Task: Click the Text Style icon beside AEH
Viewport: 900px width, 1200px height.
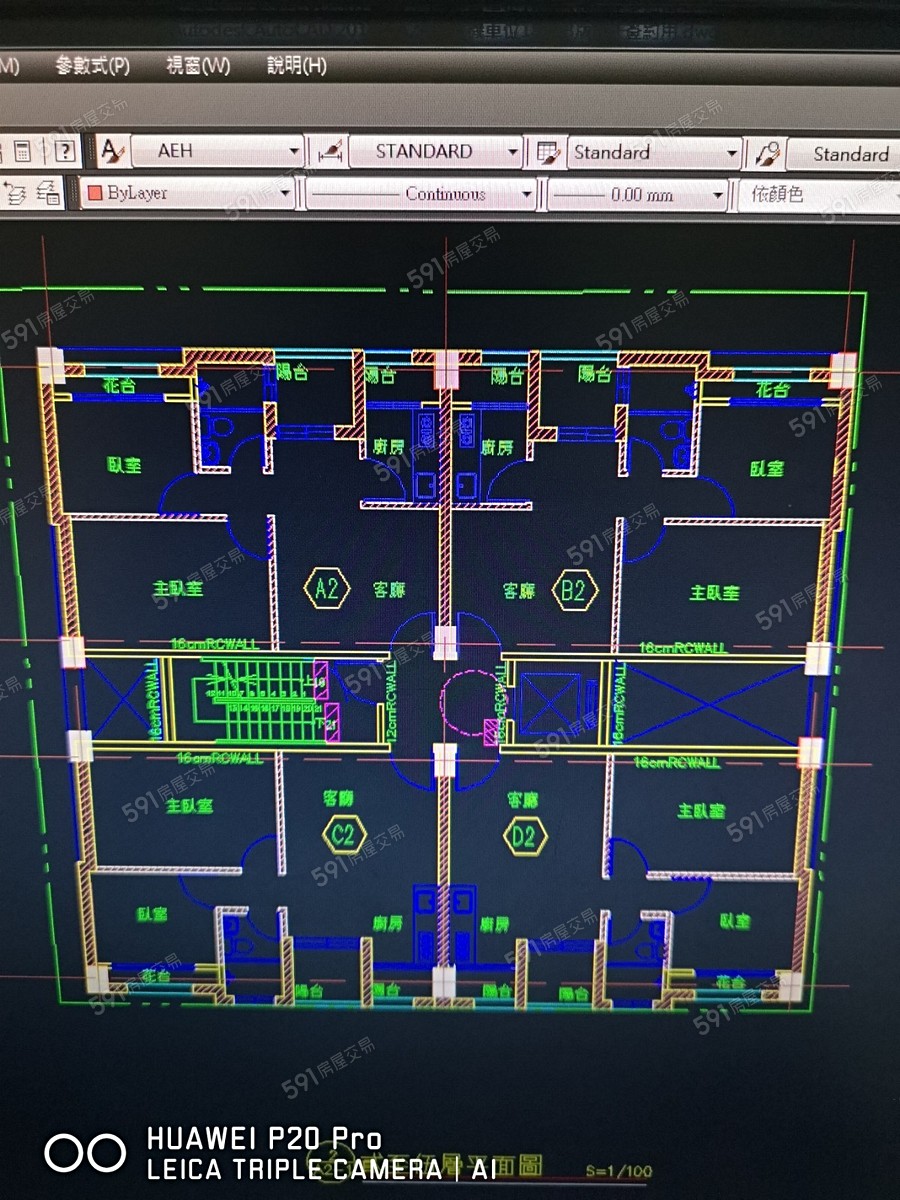Action: pos(113,152)
